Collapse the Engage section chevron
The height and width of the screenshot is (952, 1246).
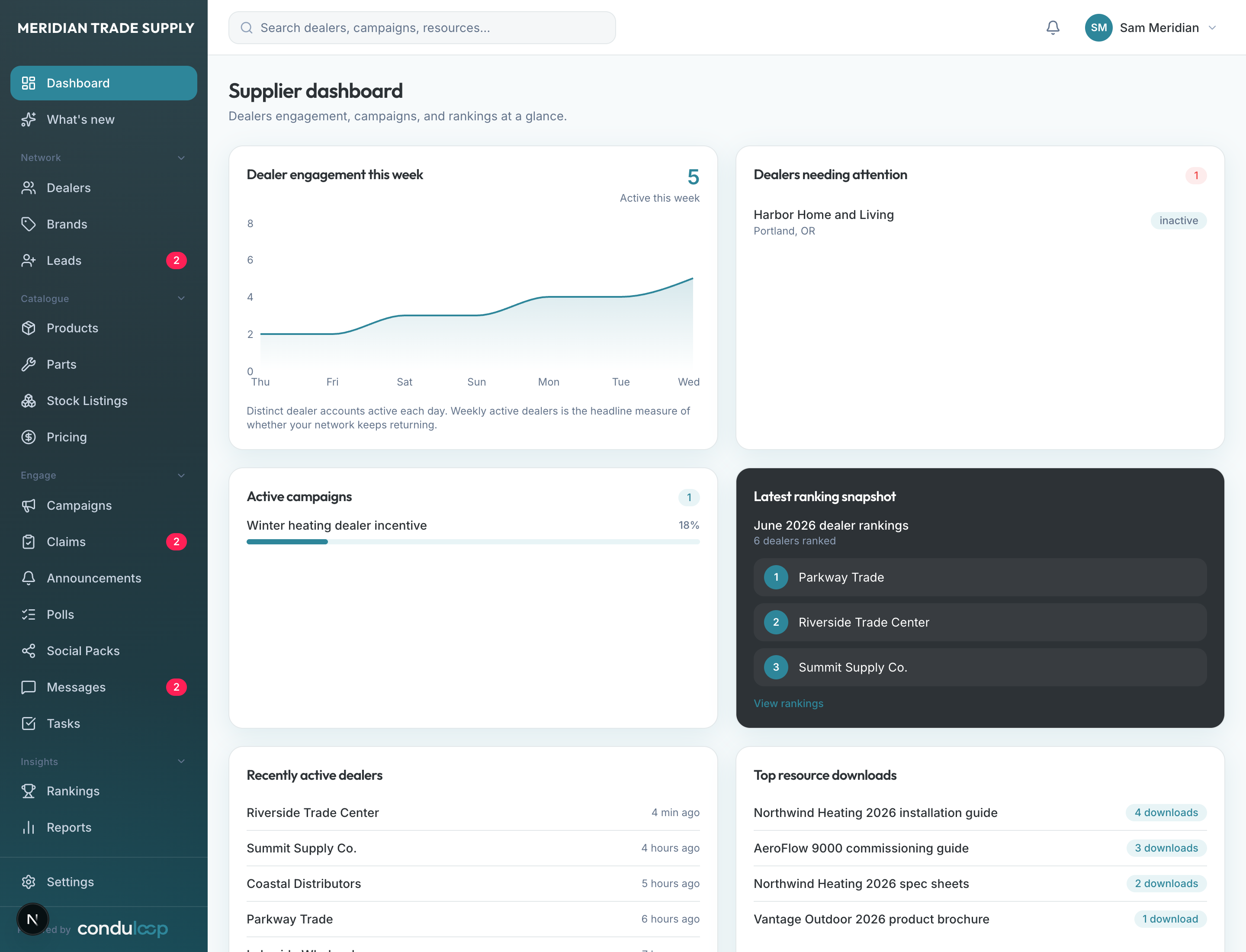coord(181,476)
